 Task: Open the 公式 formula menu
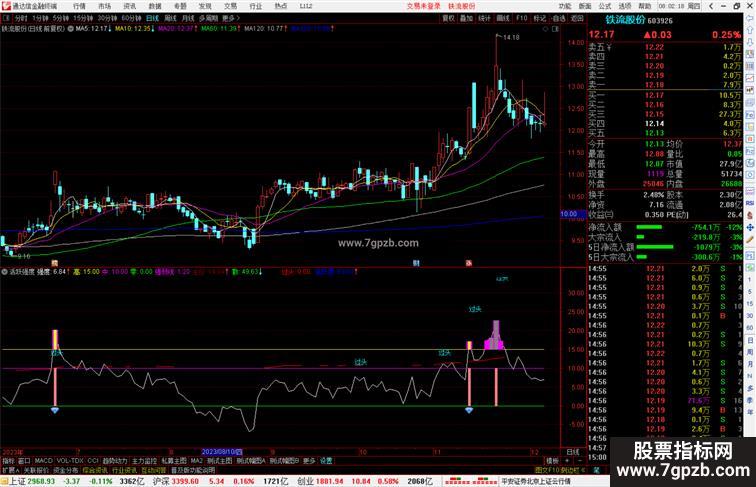(605, 6)
